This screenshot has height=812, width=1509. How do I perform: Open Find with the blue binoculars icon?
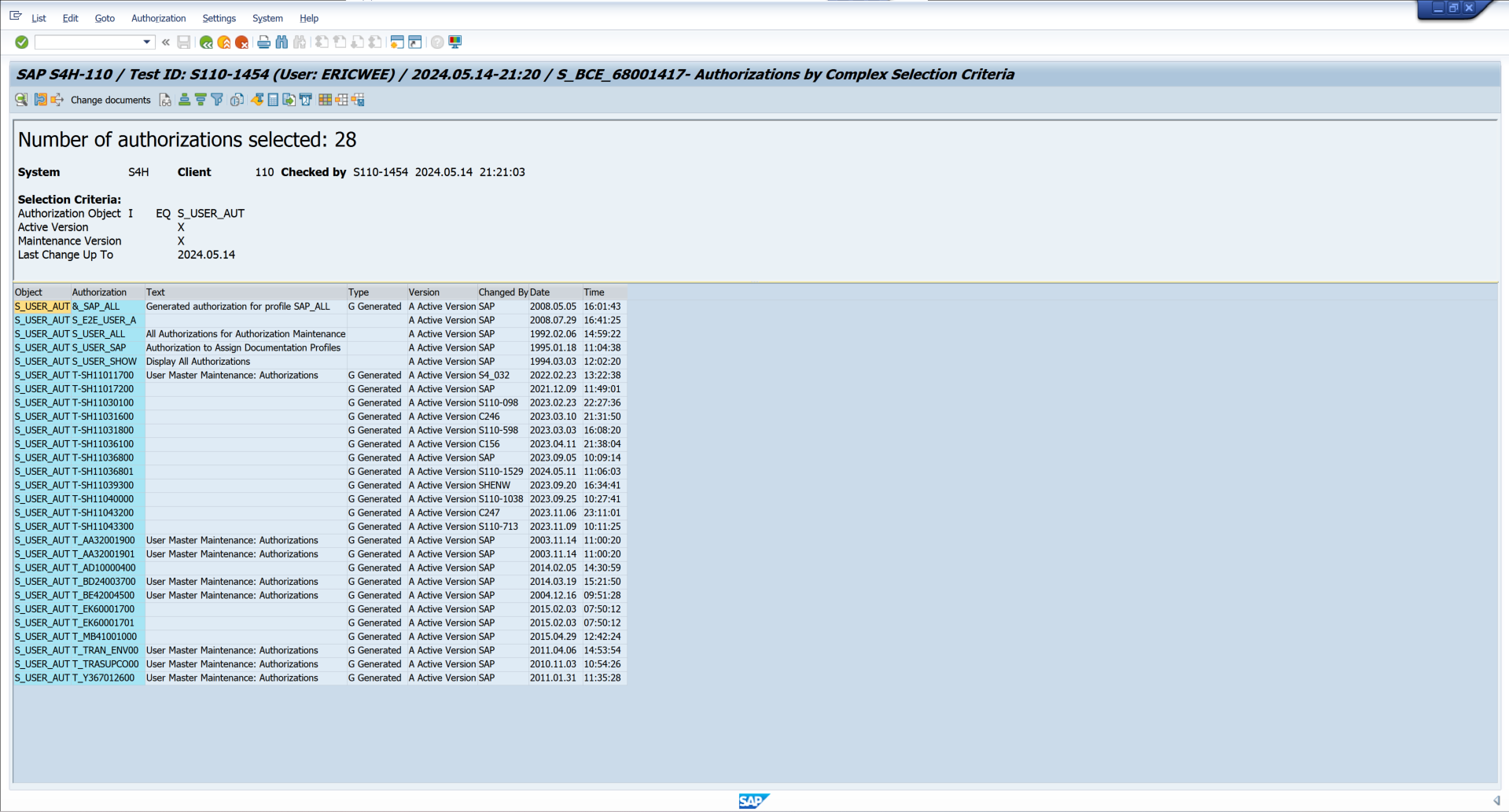[x=282, y=42]
